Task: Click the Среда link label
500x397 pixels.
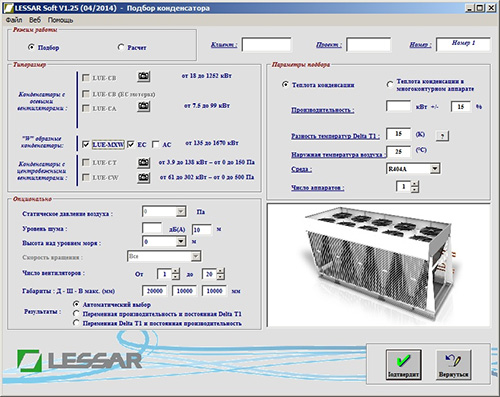Action: click(302, 169)
